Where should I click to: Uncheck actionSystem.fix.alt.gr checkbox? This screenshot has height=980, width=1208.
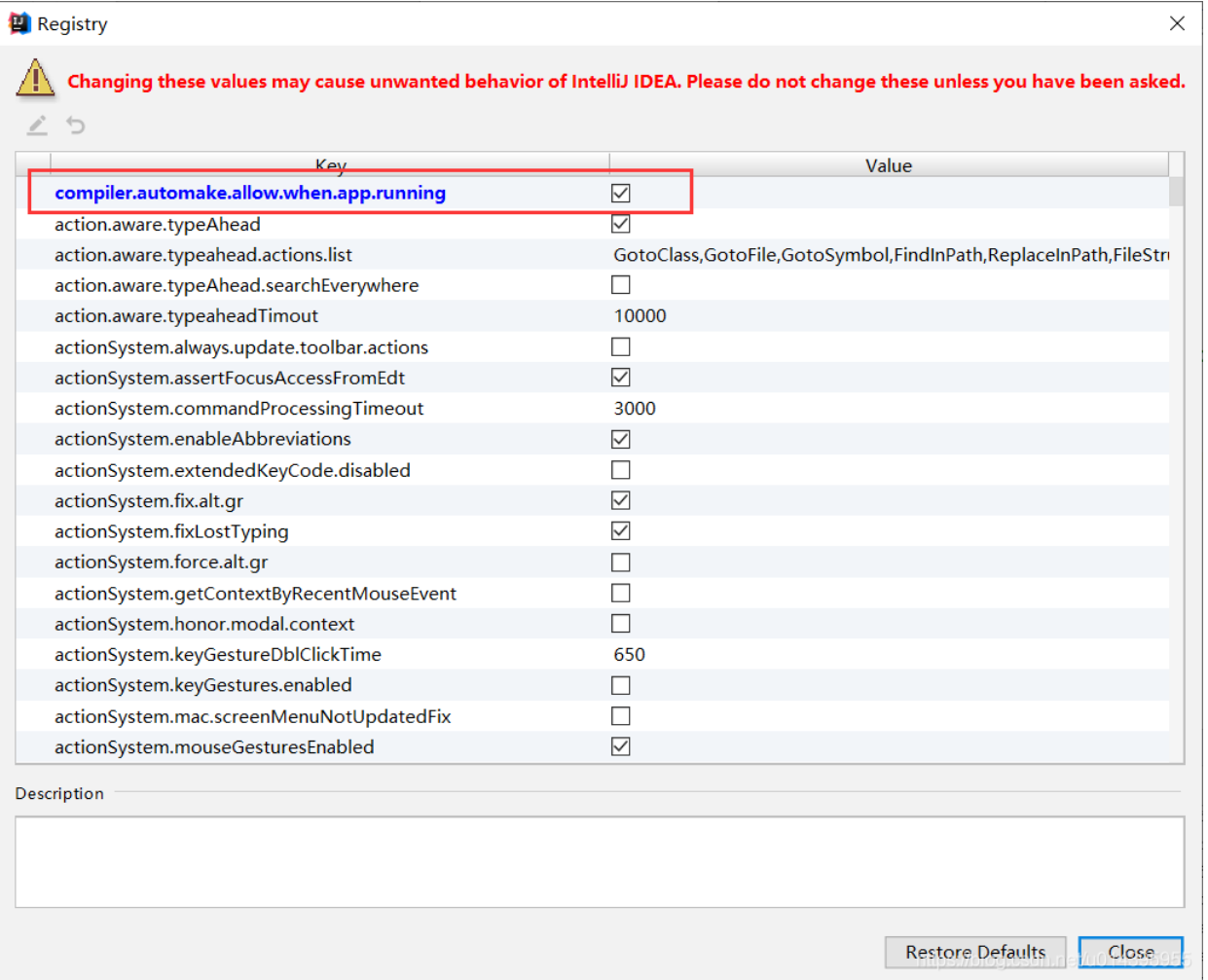click(621, 500)
